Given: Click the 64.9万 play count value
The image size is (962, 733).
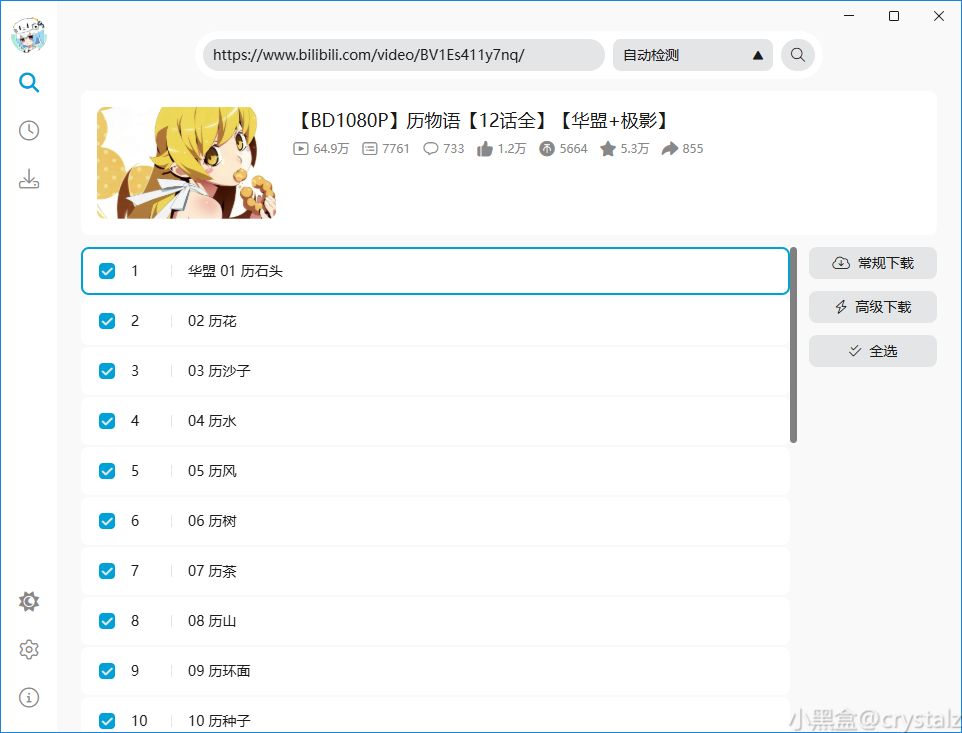Looking at the screenshot, I should tap(331, 148).
